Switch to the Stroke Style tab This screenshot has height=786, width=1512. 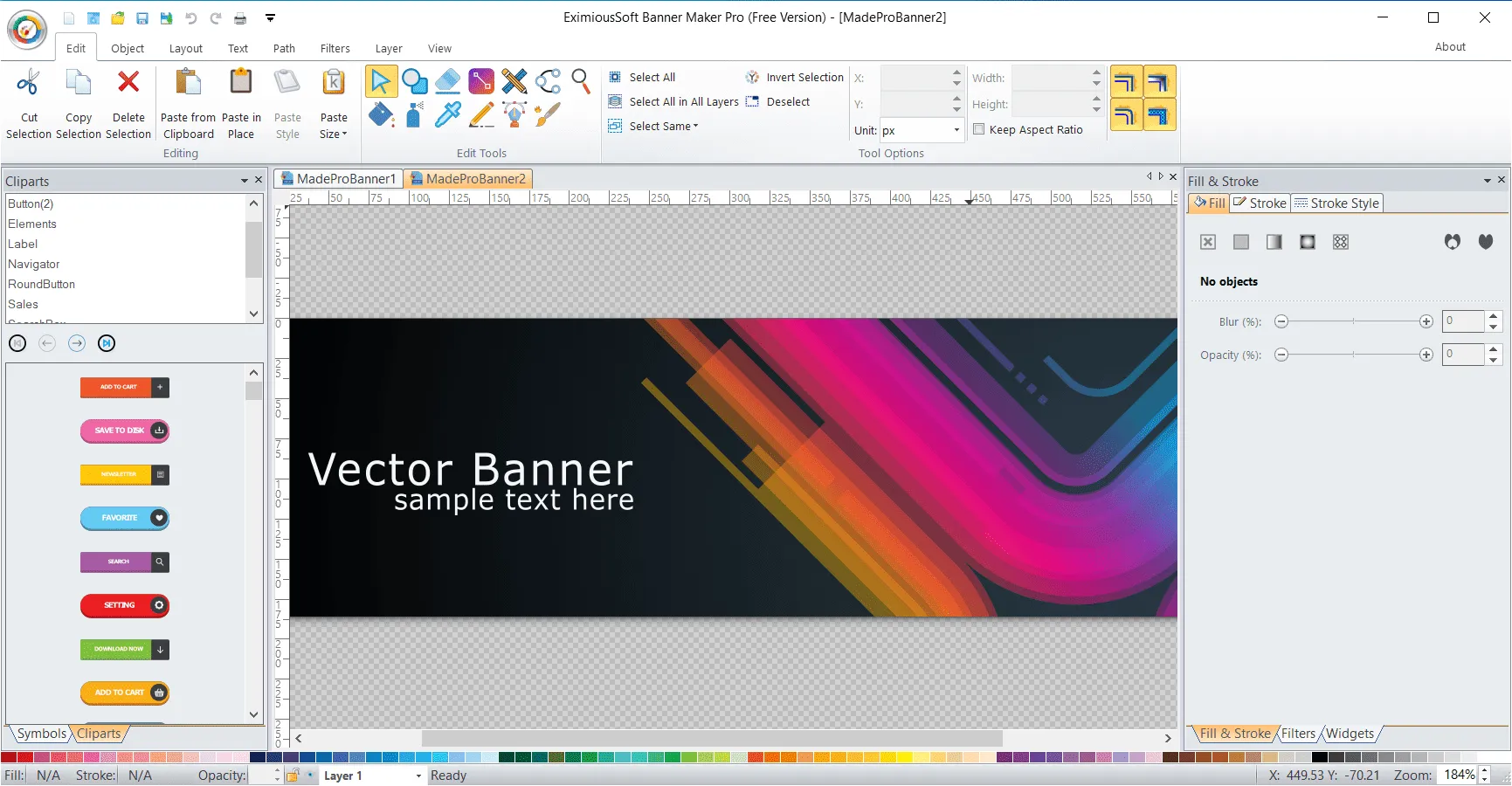tap(1336, 203)
